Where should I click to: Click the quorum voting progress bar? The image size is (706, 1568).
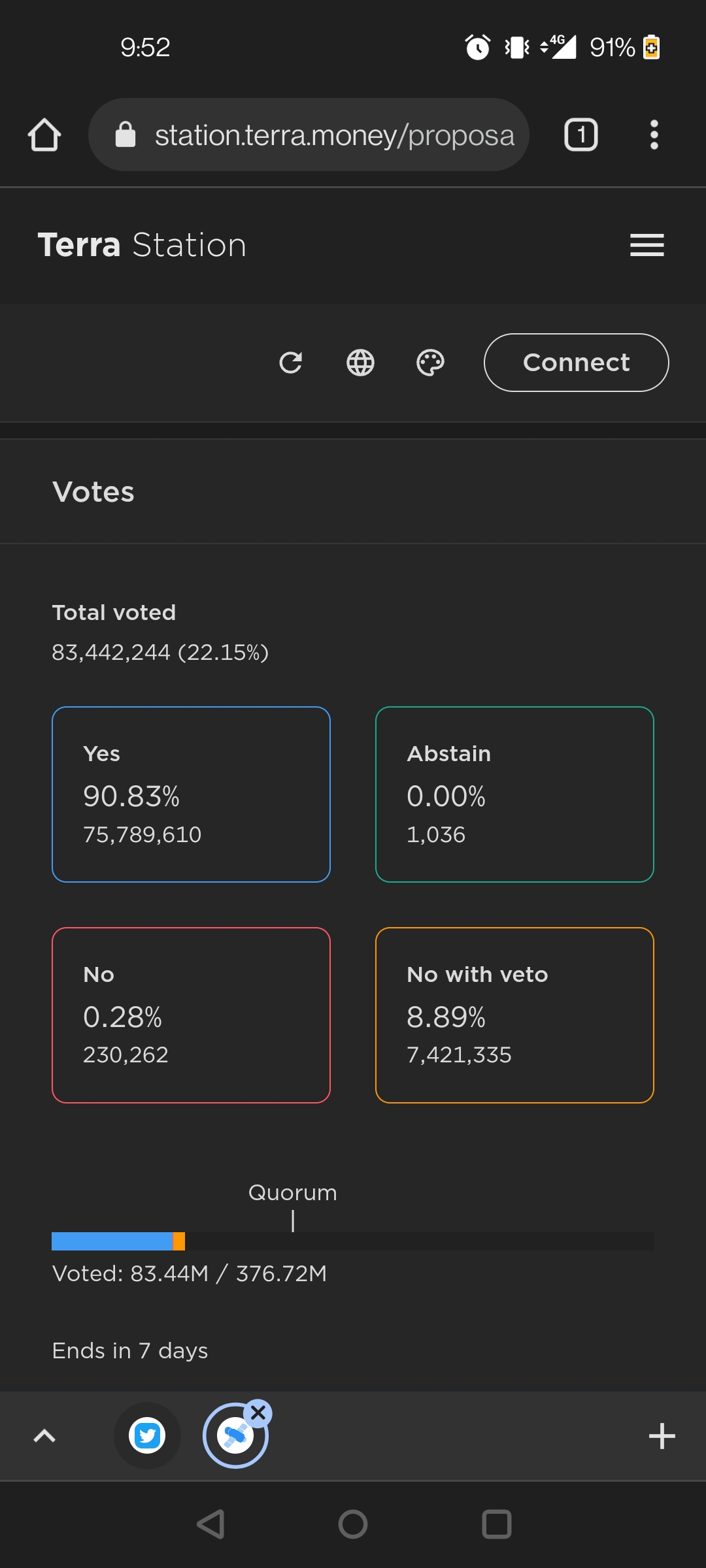353,1241
